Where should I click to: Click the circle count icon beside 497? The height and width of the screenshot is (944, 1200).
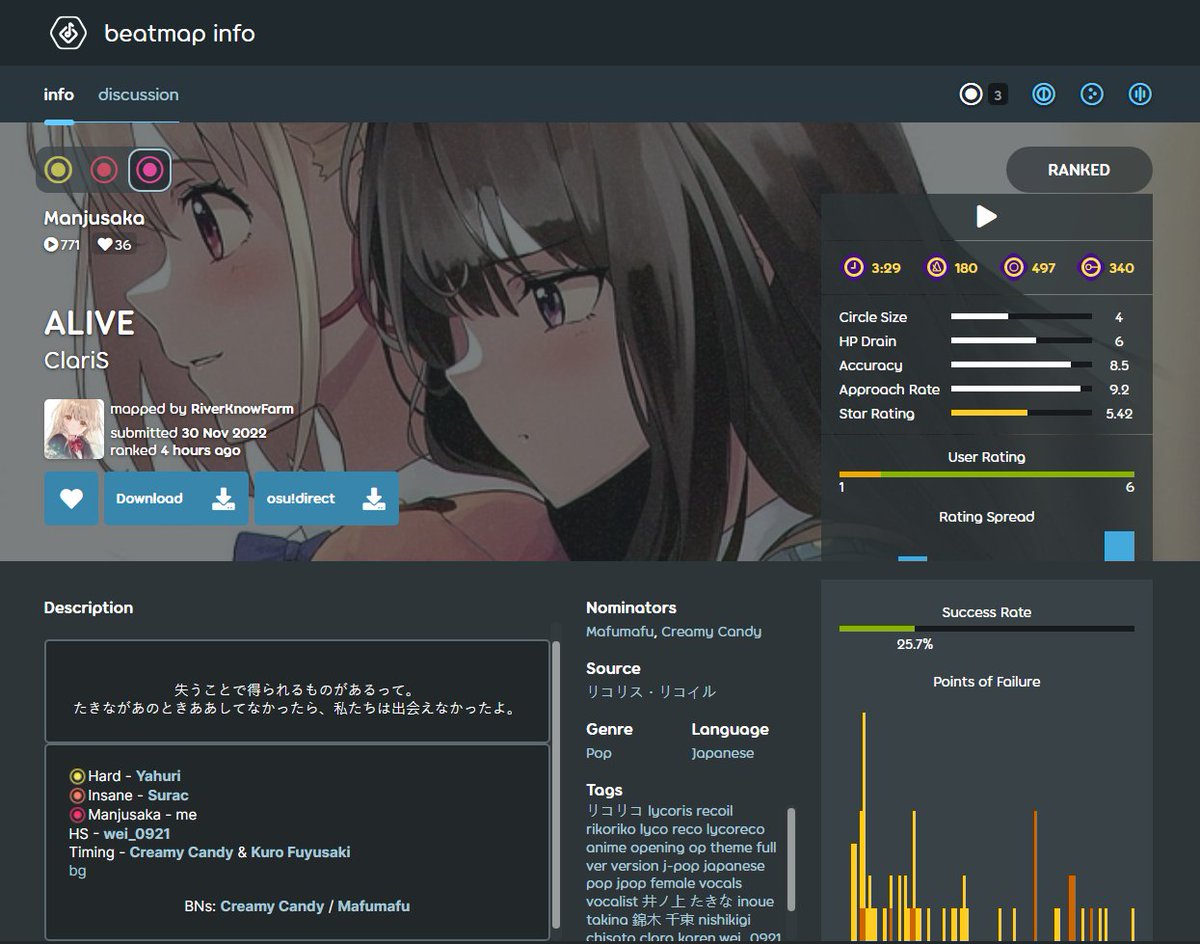click(1014, 267)
